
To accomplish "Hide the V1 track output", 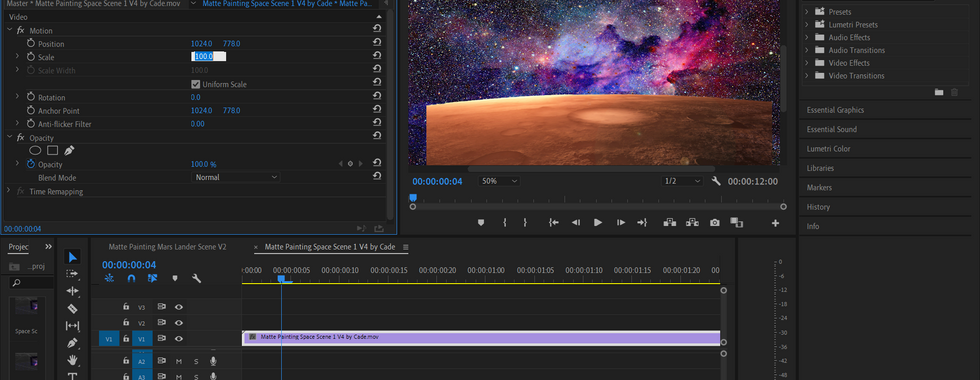I will click(179, 339).
